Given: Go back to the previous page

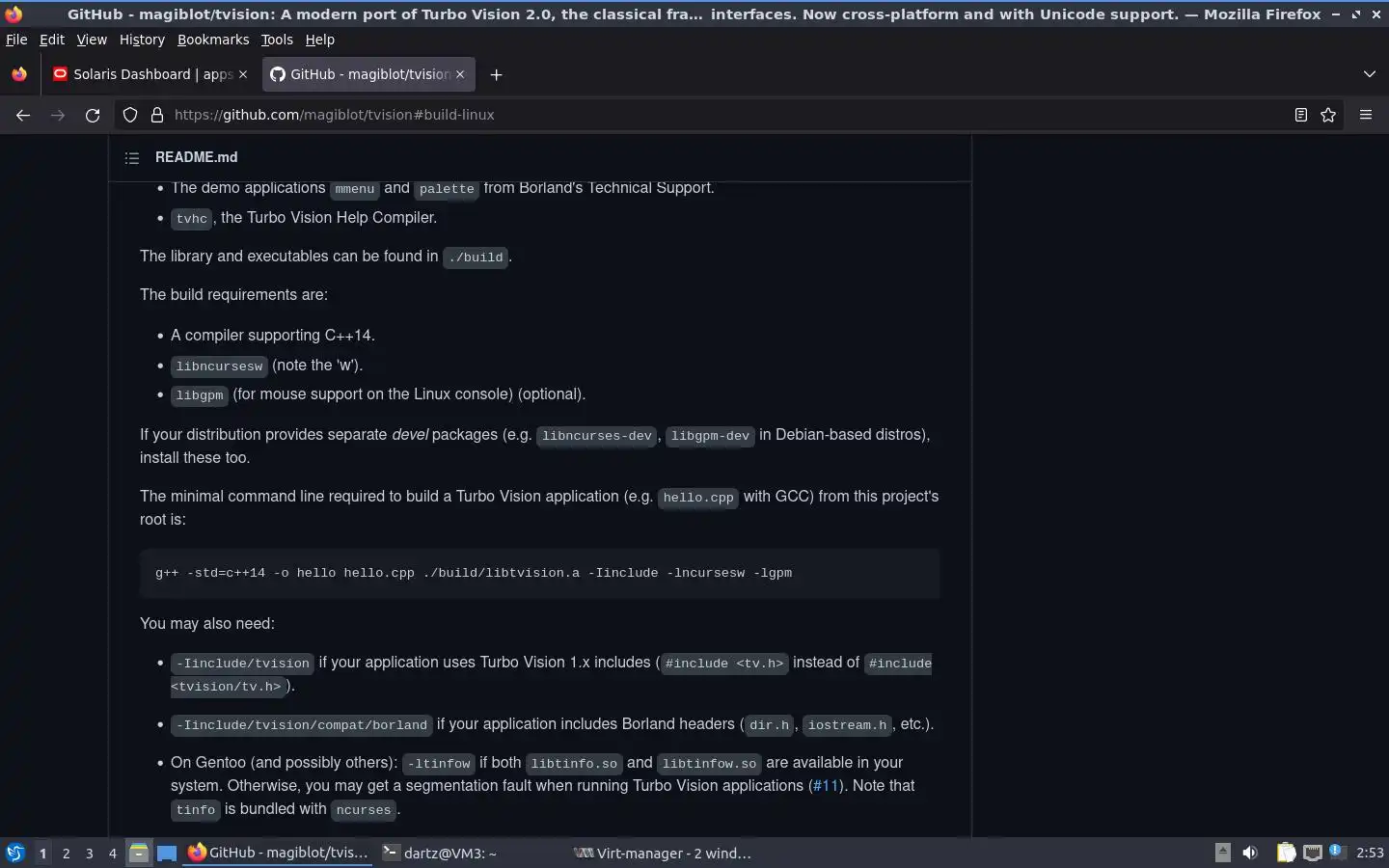Looking at the screenshot, I should [x=23, y=115].
